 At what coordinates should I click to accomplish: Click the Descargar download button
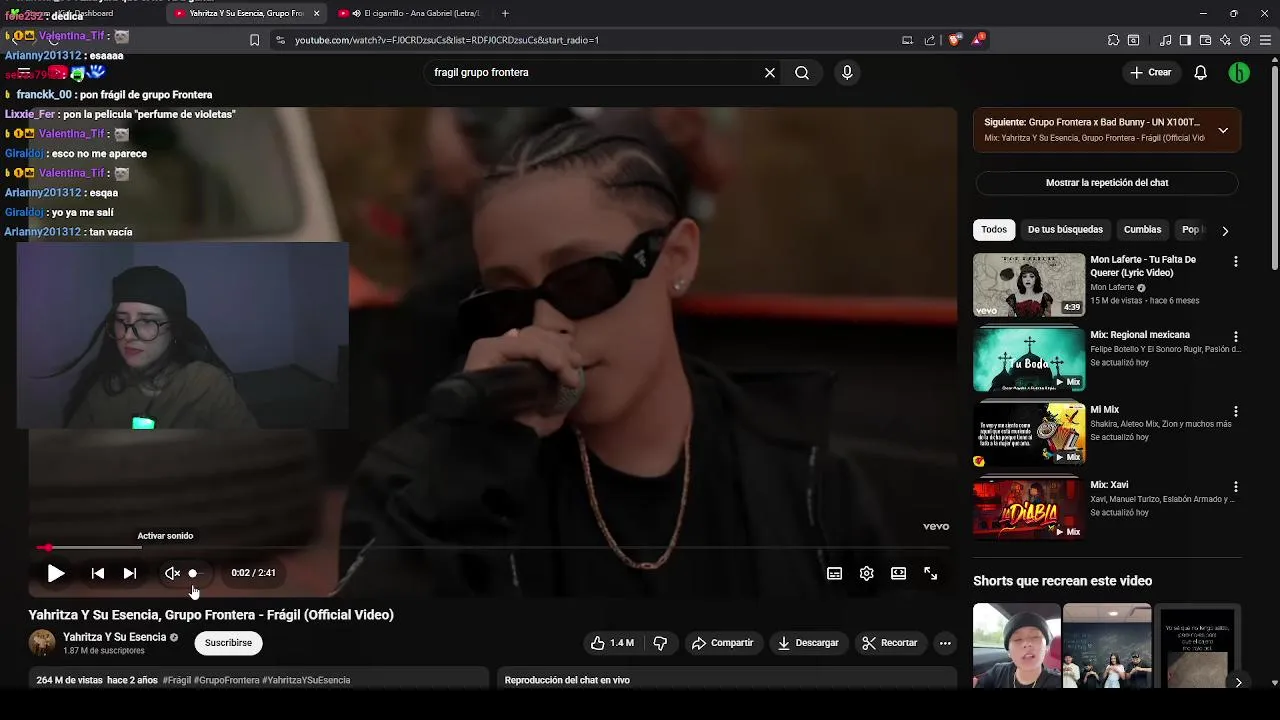(x=808, y=643)
